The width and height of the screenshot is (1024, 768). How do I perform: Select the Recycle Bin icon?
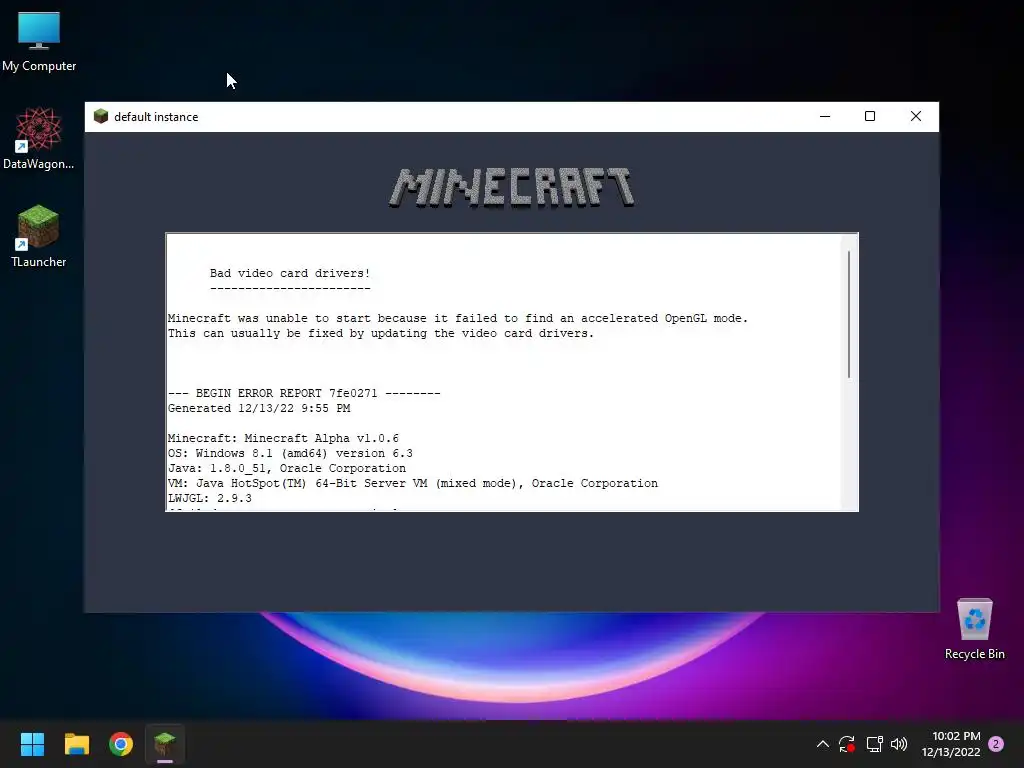pos(974,630)
